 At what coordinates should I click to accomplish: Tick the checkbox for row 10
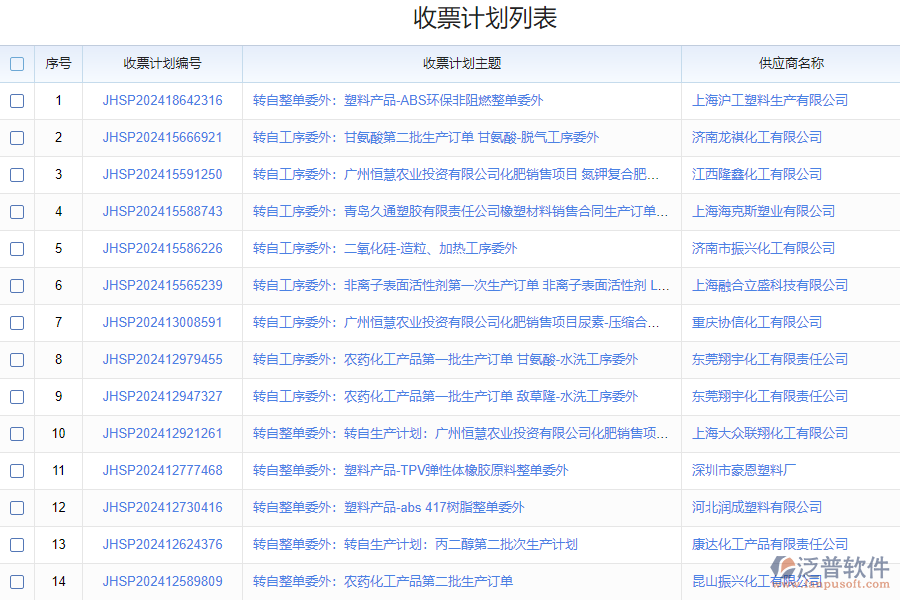point(16,433)
